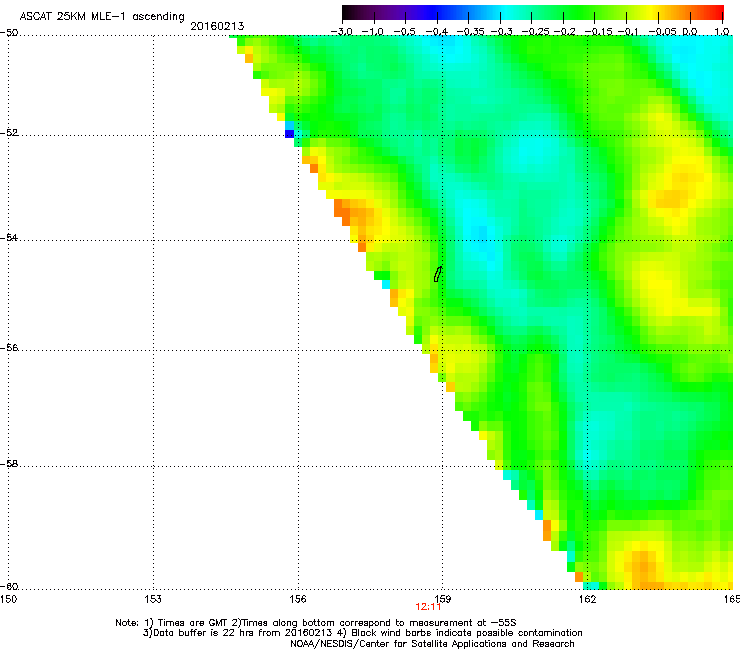Click the -0.05 color scale label
The image size is (740, 650).
point(662,32)
